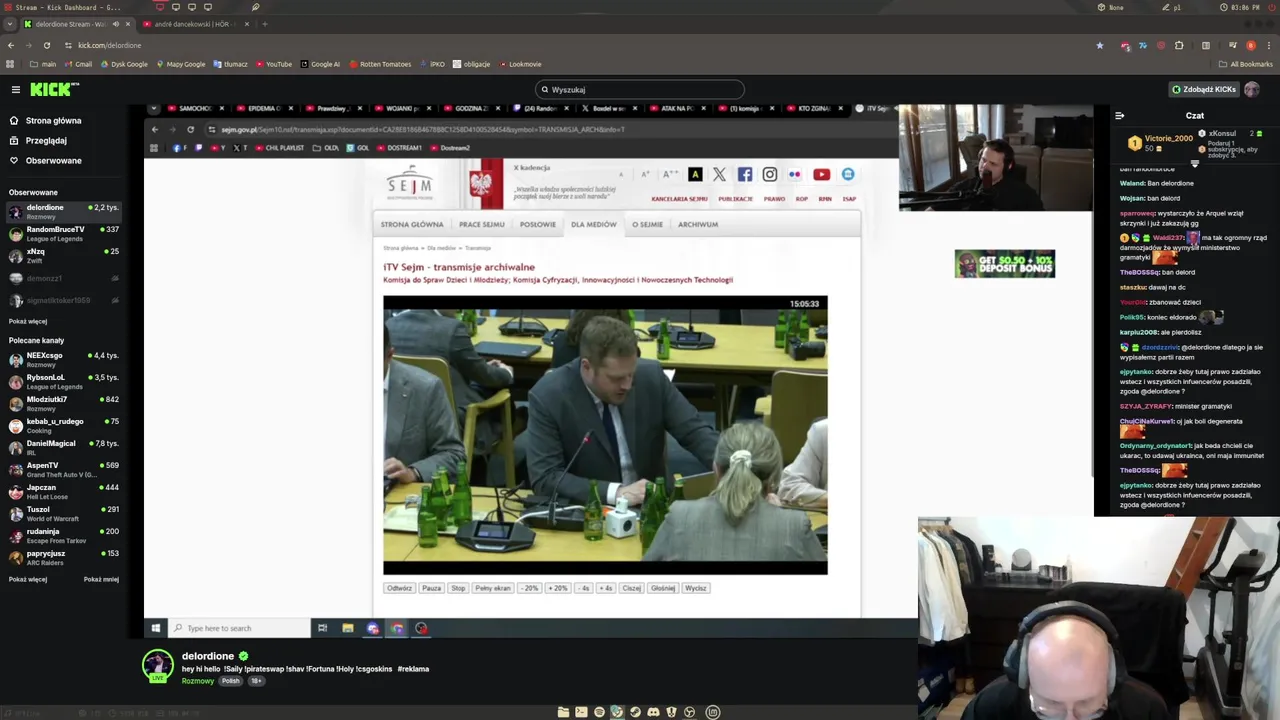Click the YouTube icon on Sejm header
1280x720 pixels.
pyautogui.click(x=821, y=174)
